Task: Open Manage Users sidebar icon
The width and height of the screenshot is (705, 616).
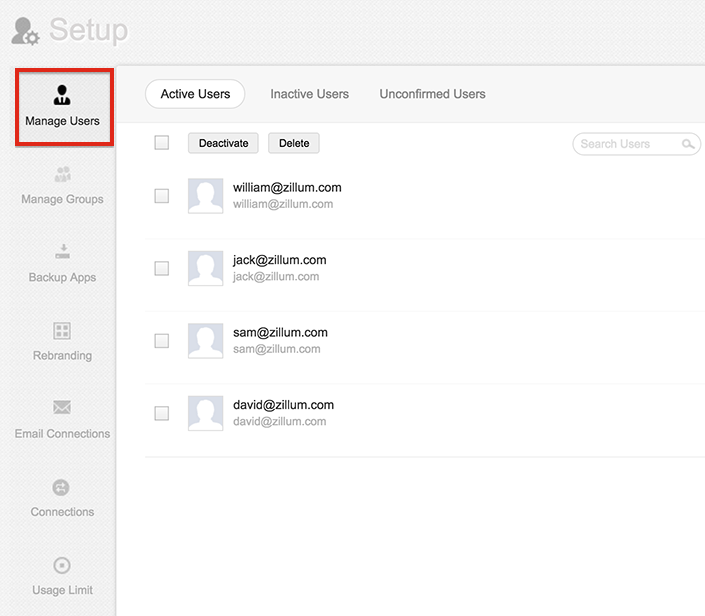Action: click(x=62, y=96)
